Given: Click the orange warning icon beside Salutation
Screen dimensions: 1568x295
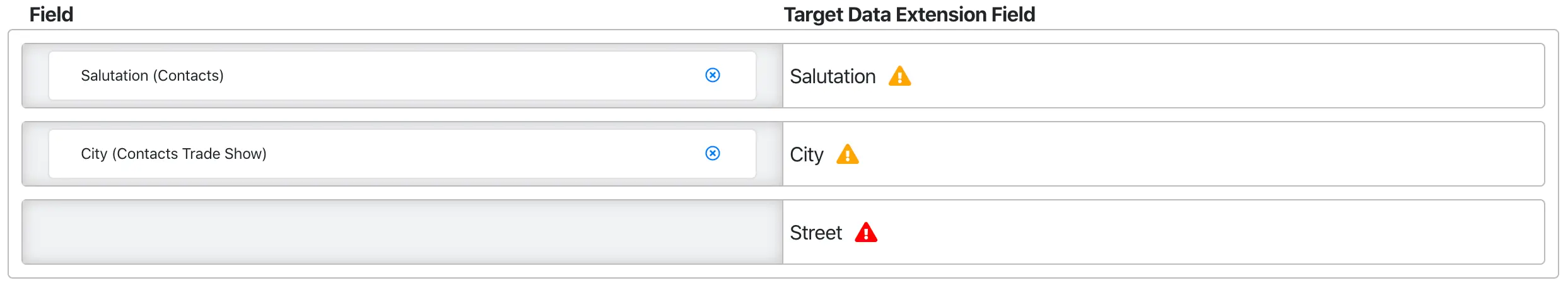Looking at the screenshot, I should (899, 76).
